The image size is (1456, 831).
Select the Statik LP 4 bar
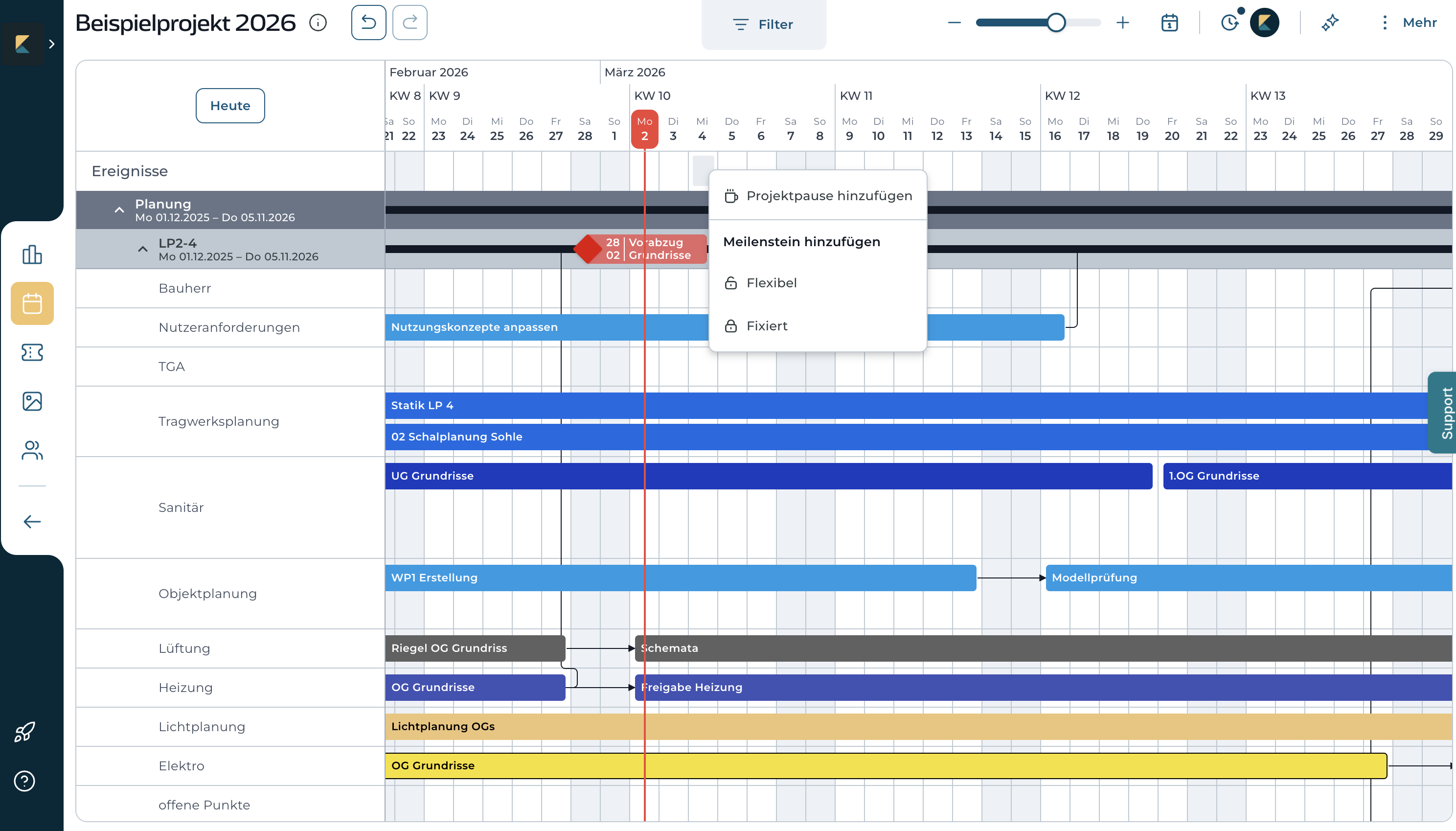(907, 406)
